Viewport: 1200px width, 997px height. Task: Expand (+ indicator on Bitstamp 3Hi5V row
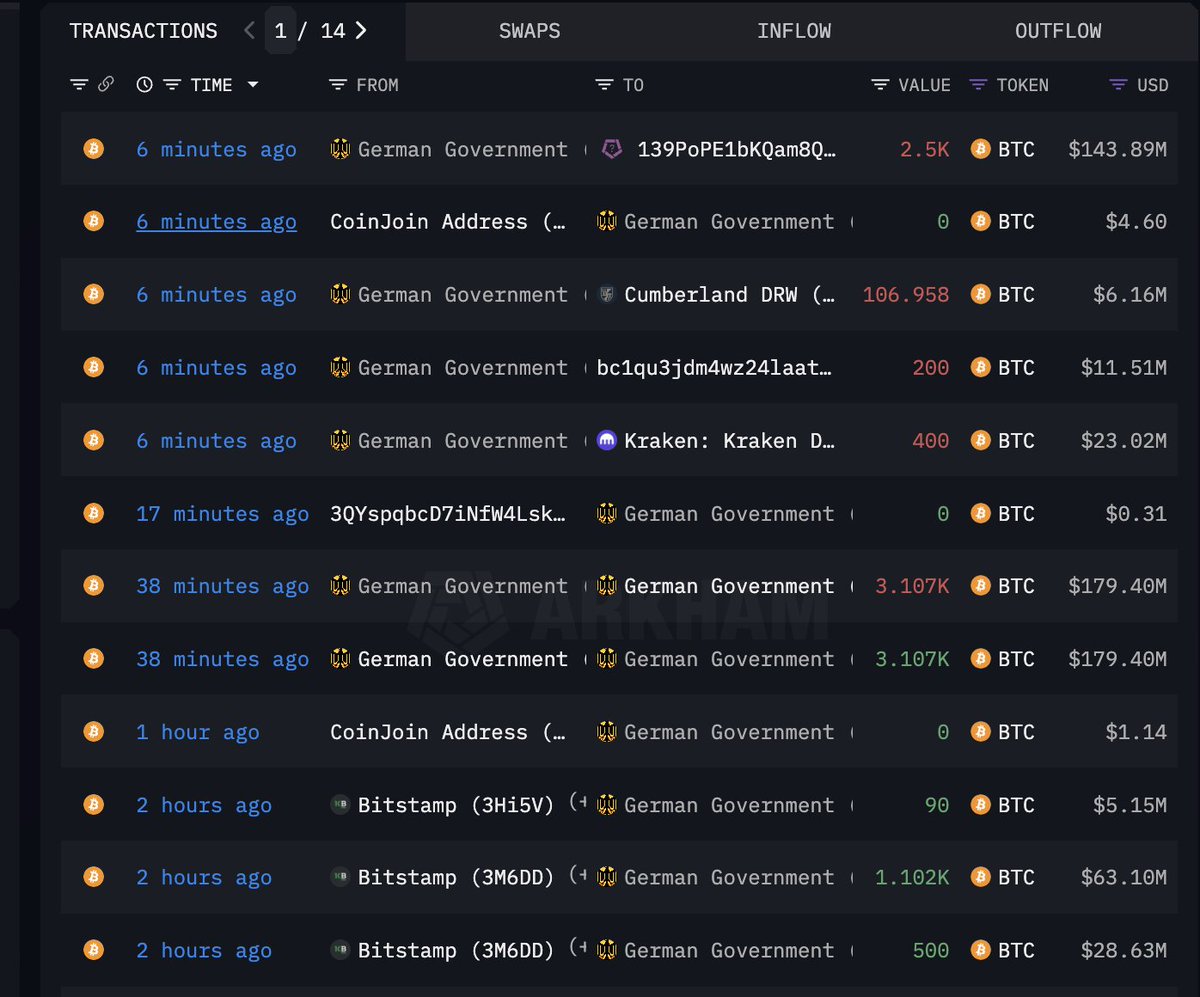click(579, 801)
